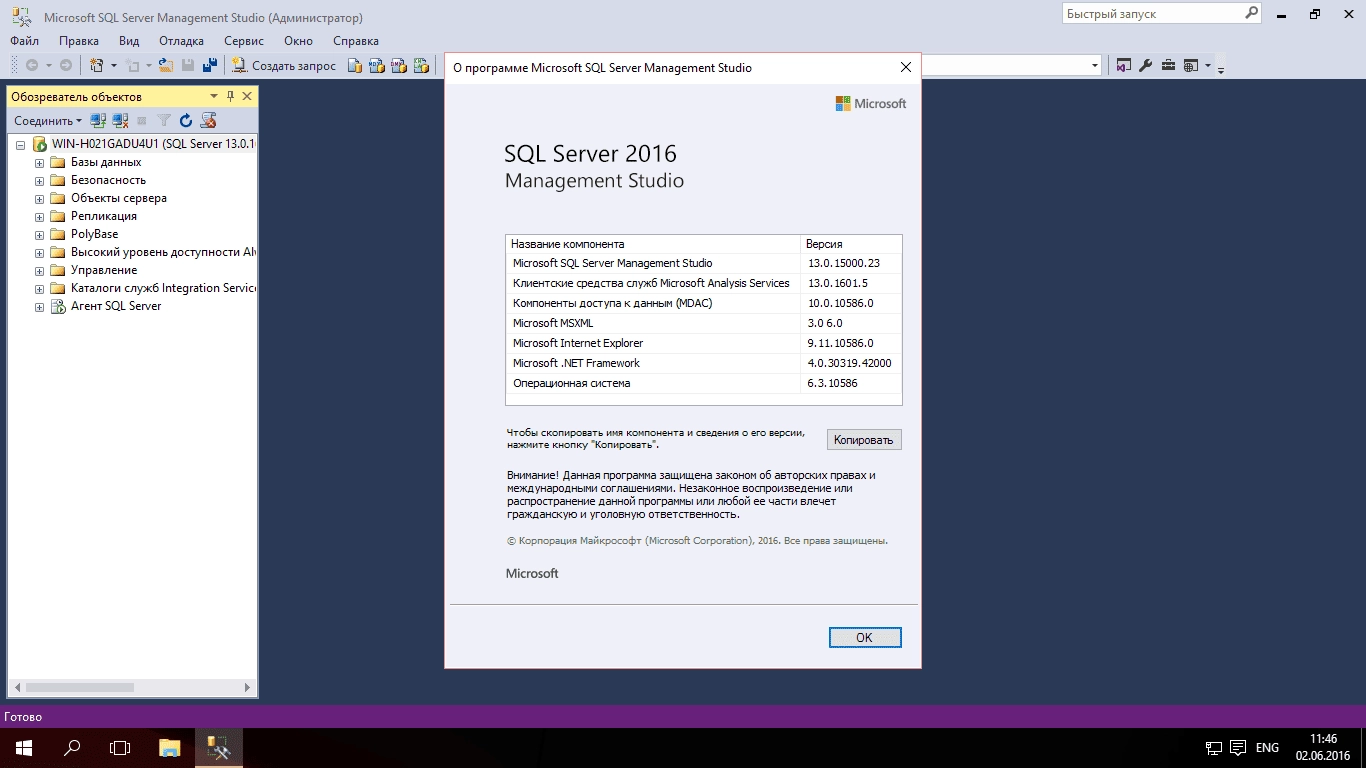Select the WIN-H021GADU4U1 server tree item
1366x768 pixels.
(x=153, y=144)
